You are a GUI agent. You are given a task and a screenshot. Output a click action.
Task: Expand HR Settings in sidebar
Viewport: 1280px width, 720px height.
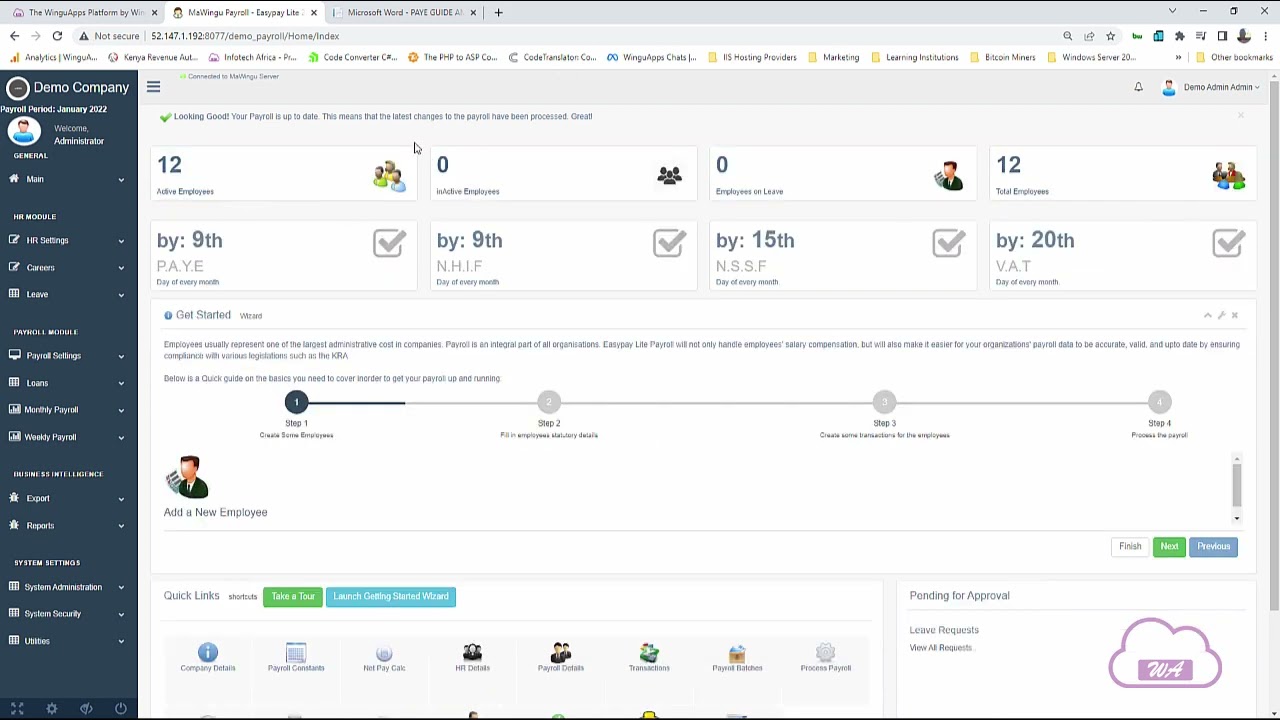coord(68,240)
